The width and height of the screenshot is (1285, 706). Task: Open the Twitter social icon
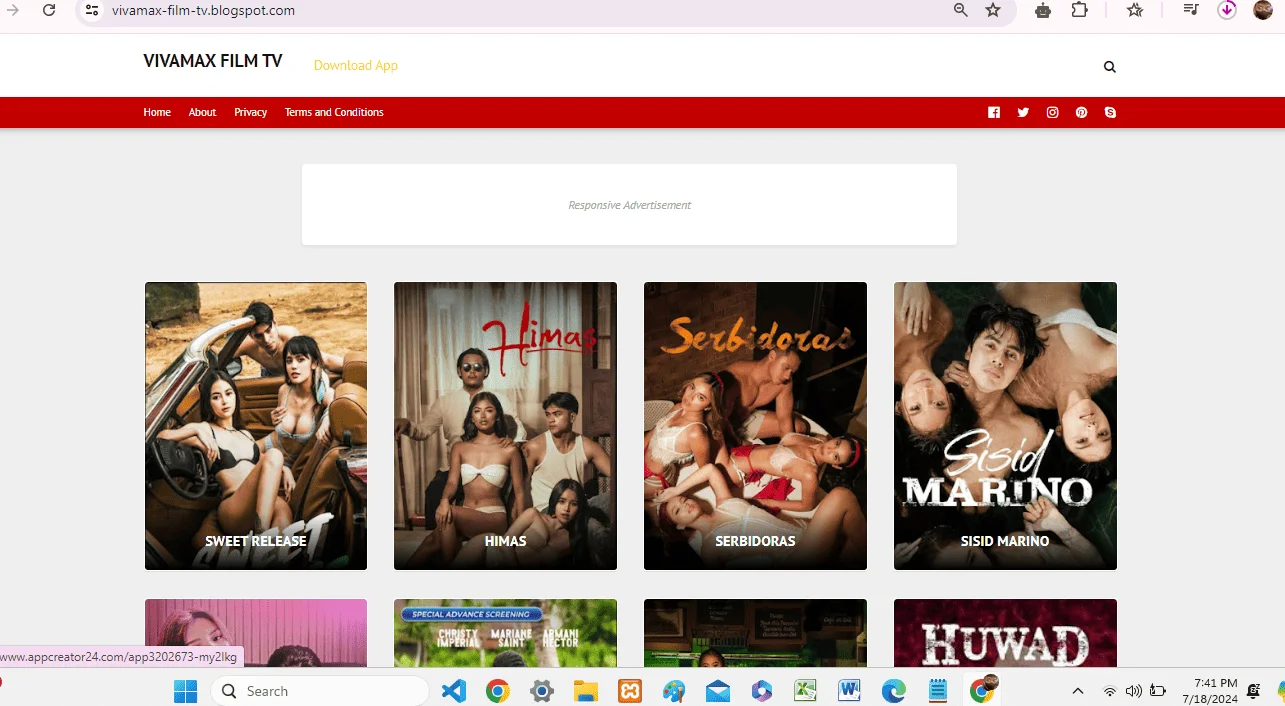click(x=1023, y=112)
